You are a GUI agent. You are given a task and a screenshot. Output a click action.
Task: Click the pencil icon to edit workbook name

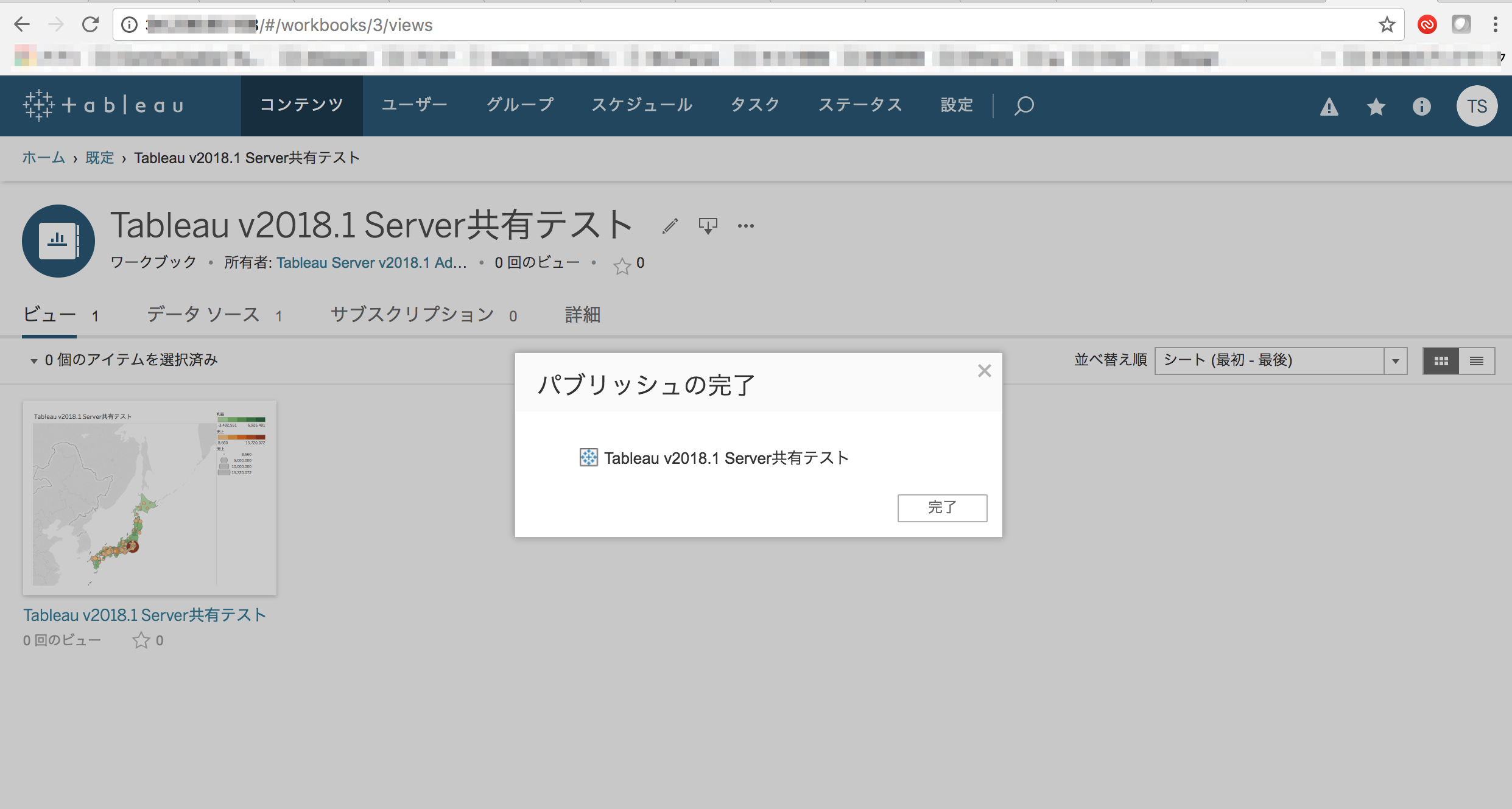pyautogui.click(x=670, y=226)
